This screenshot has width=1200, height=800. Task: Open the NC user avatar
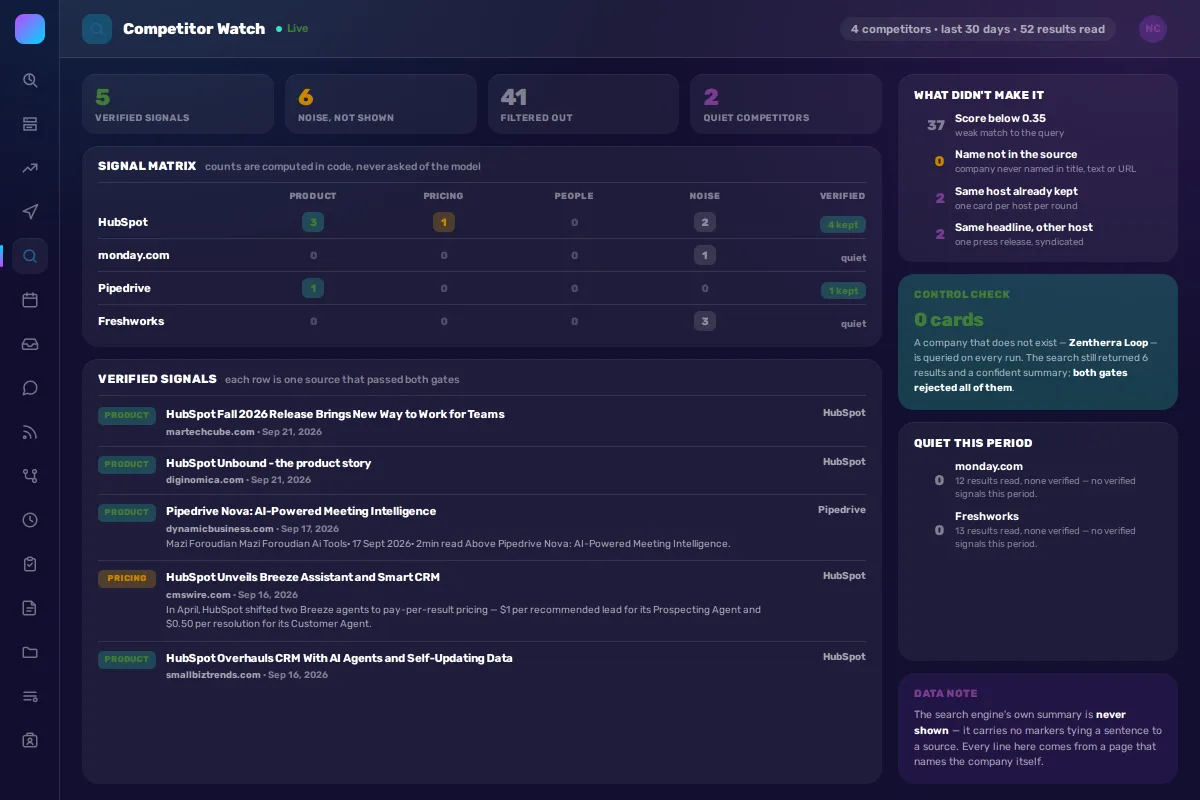[x=1153, y=29]
